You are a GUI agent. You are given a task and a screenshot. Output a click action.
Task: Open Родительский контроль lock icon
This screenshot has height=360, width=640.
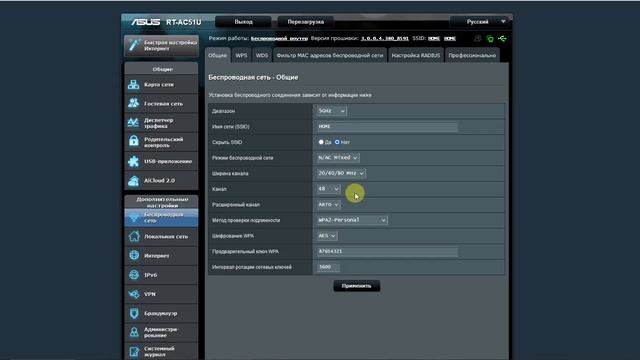pos(133,142)
